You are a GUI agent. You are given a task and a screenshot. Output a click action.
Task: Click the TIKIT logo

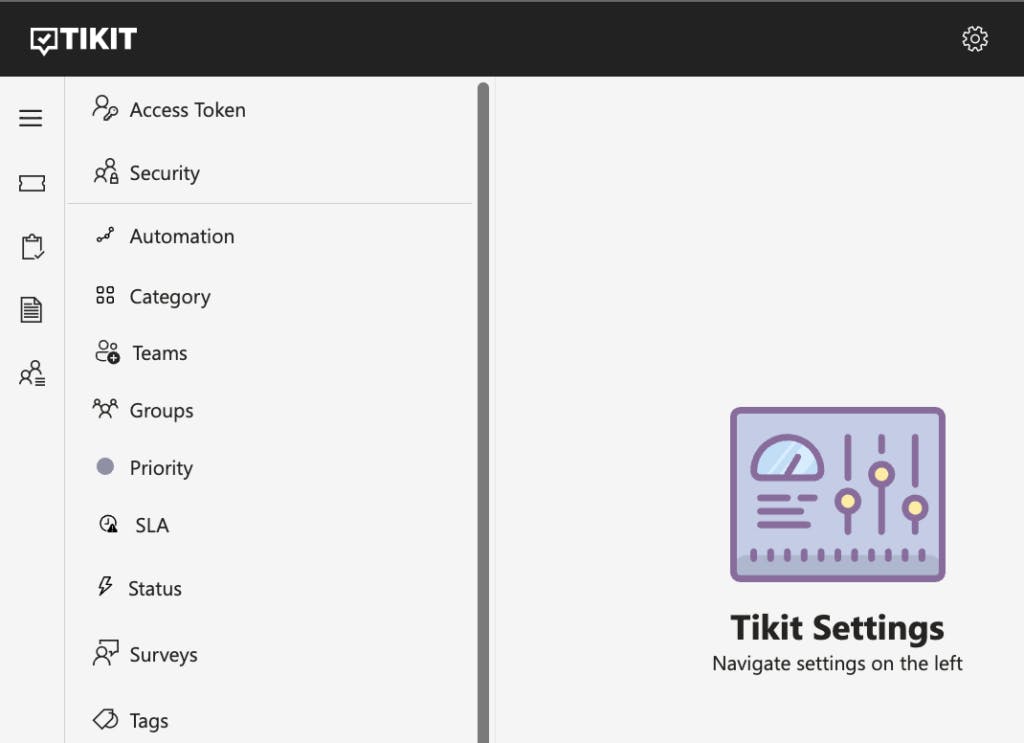pyautogui.click(x=84, y=40)
